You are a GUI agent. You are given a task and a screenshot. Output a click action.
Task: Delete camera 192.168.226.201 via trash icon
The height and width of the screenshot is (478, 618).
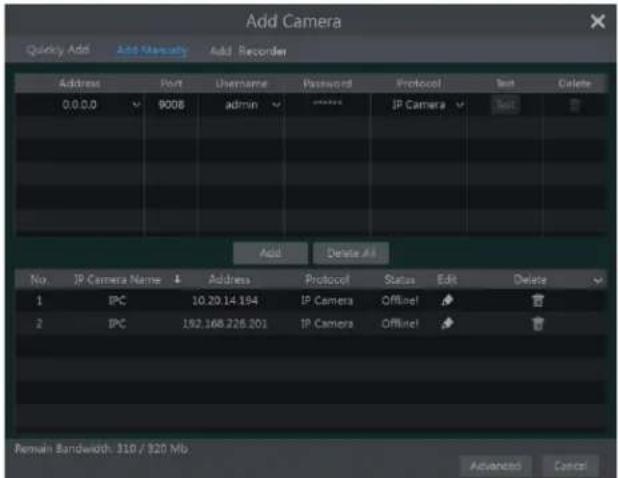click(538, 324)
